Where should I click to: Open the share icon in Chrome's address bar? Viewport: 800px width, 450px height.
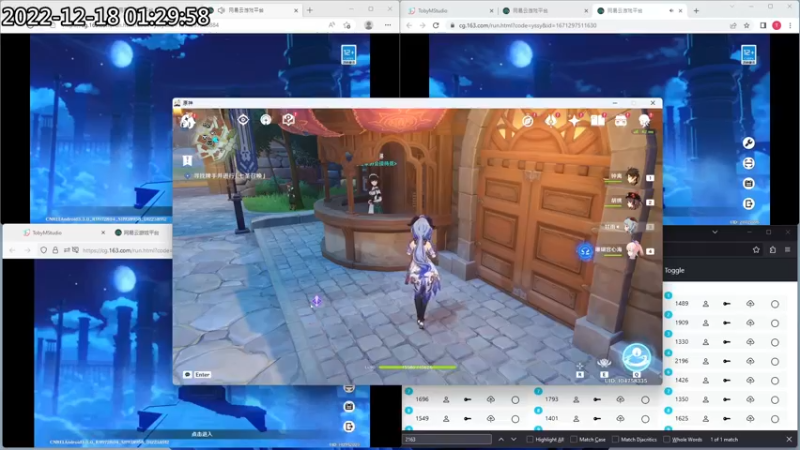coord(733,25)
